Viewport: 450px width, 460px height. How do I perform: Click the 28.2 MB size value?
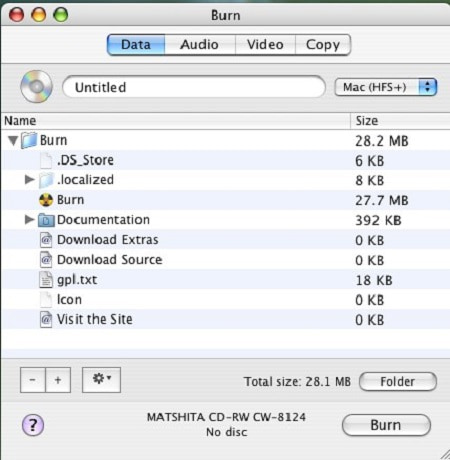pyautogui.click(x=382, y=141)
